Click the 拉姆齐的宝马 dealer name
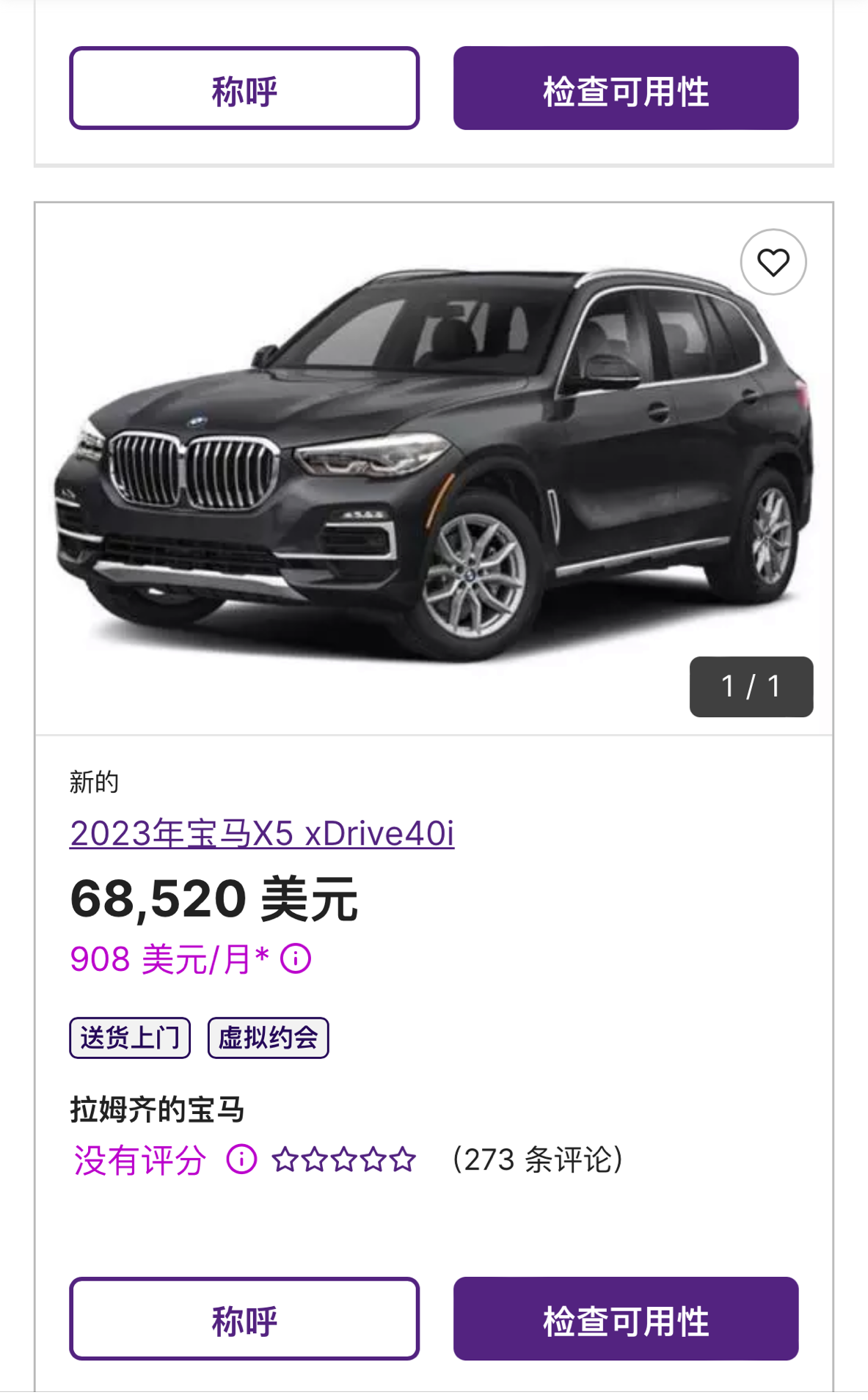 tap(157, 1109)
